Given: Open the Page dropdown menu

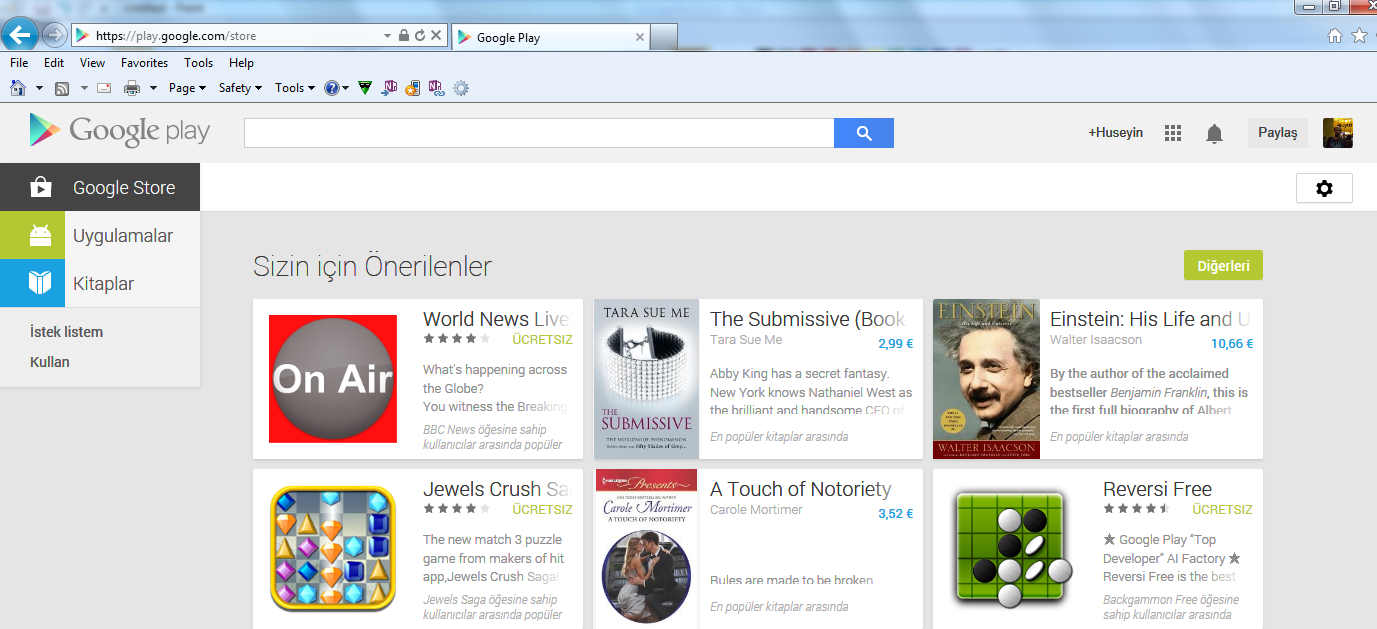Looking at the screenshot, I should (187, 88).
